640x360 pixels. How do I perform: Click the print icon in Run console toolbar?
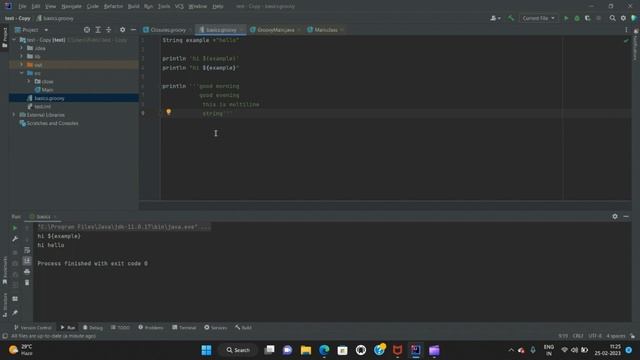point(27,271)
